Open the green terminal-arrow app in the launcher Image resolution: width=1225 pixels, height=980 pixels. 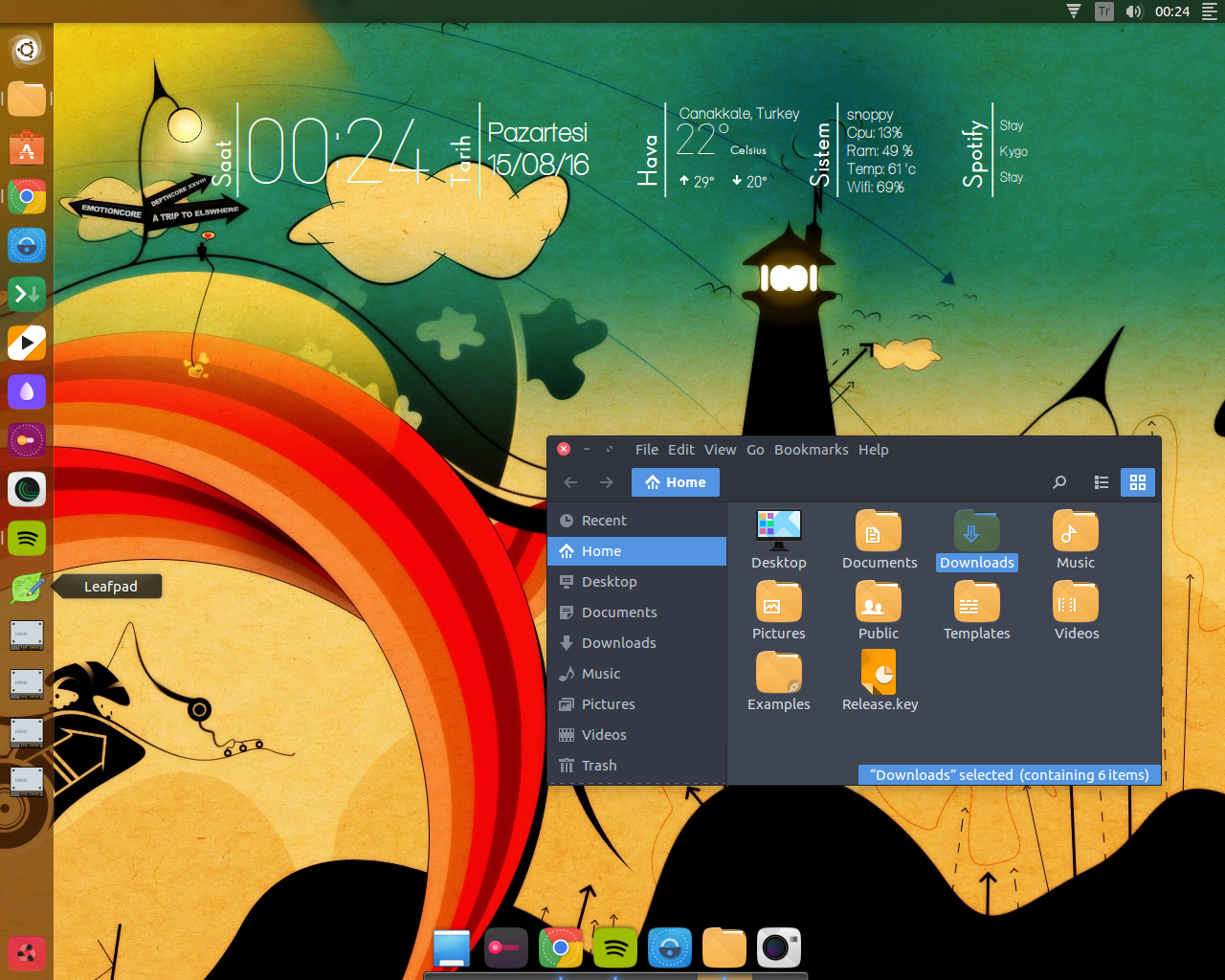tap(27, 294)
